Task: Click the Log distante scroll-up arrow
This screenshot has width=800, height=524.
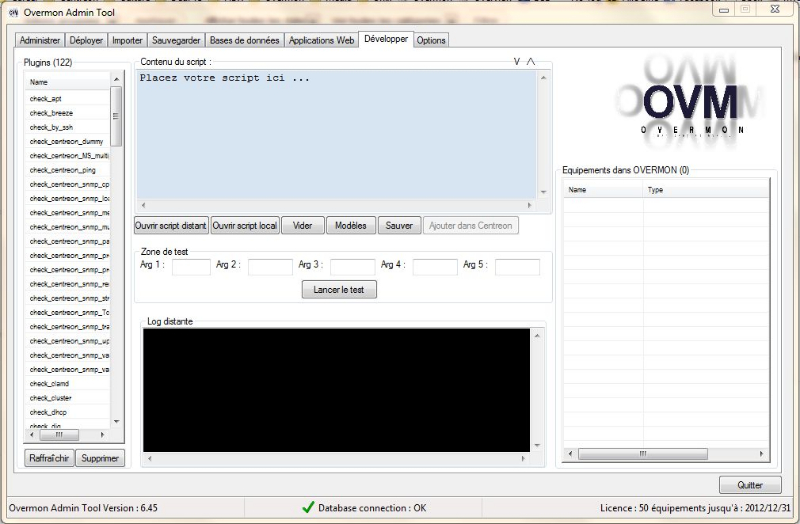Action: (x=537, y=335)
